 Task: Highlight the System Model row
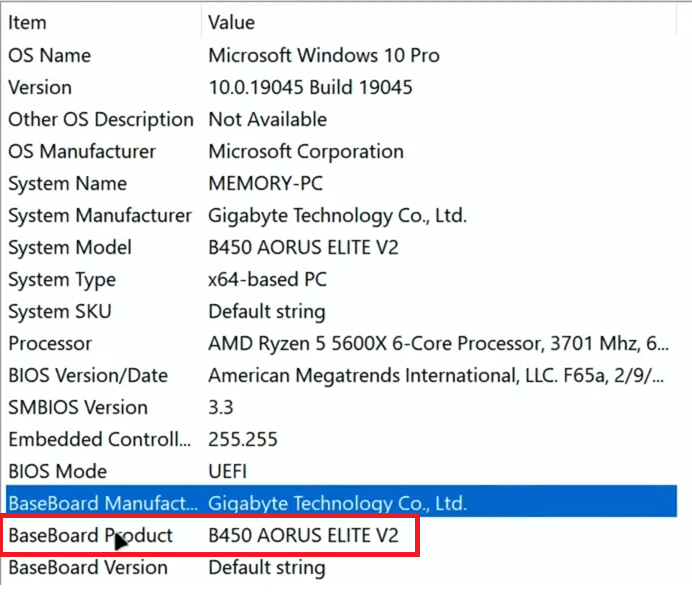coord(70,247)
